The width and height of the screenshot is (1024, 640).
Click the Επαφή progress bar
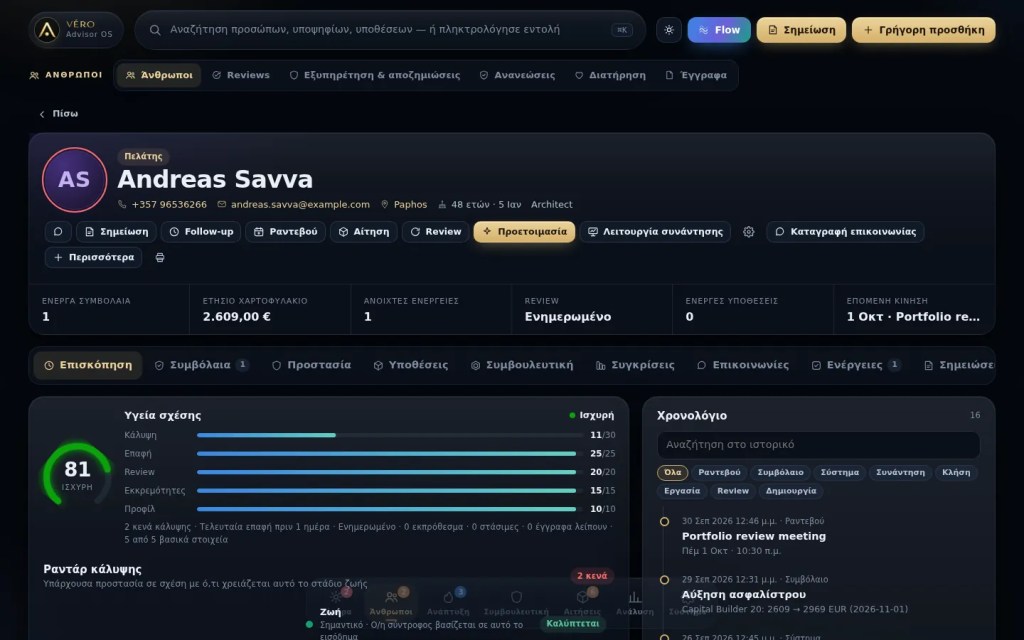389,453
